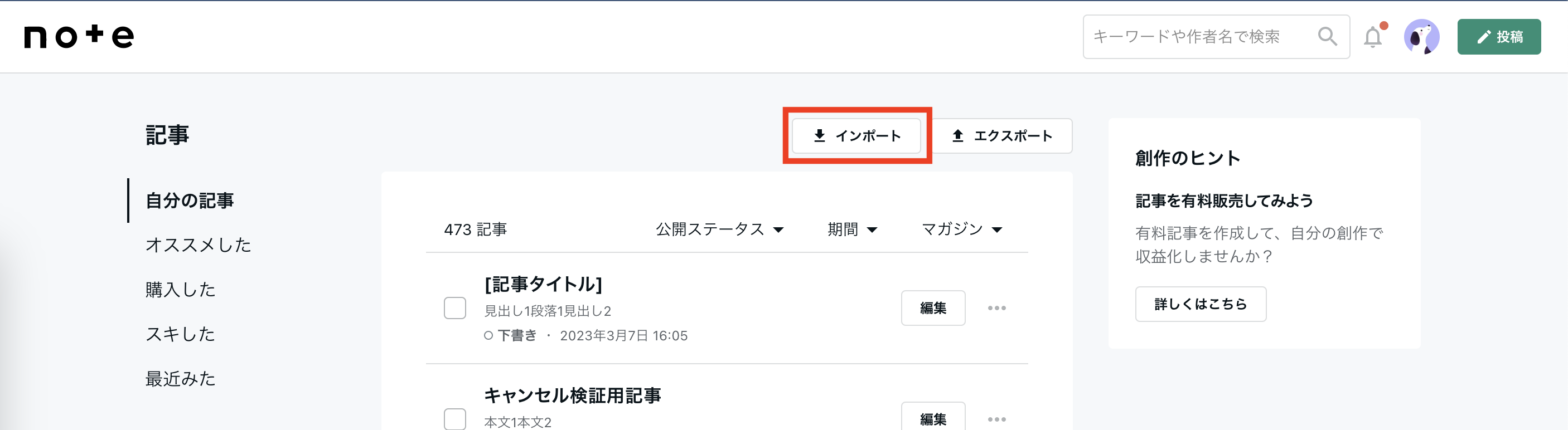Viewport: 1568px width, 430px height.
Task: Open the user avatar menu
Action: (1421, 37)
